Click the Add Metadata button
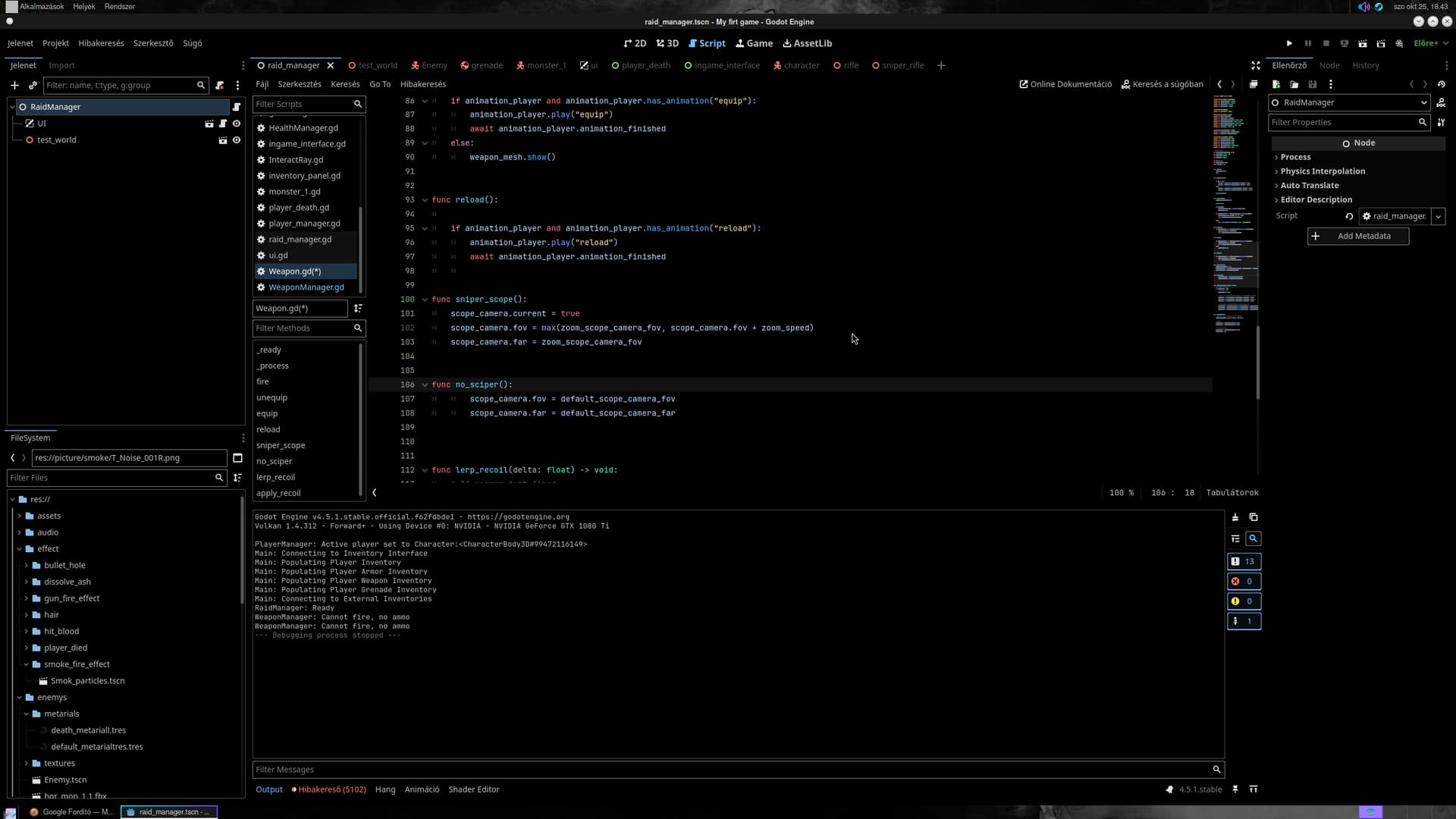This screenshot has height=819, width=1456. point(1357,236)
